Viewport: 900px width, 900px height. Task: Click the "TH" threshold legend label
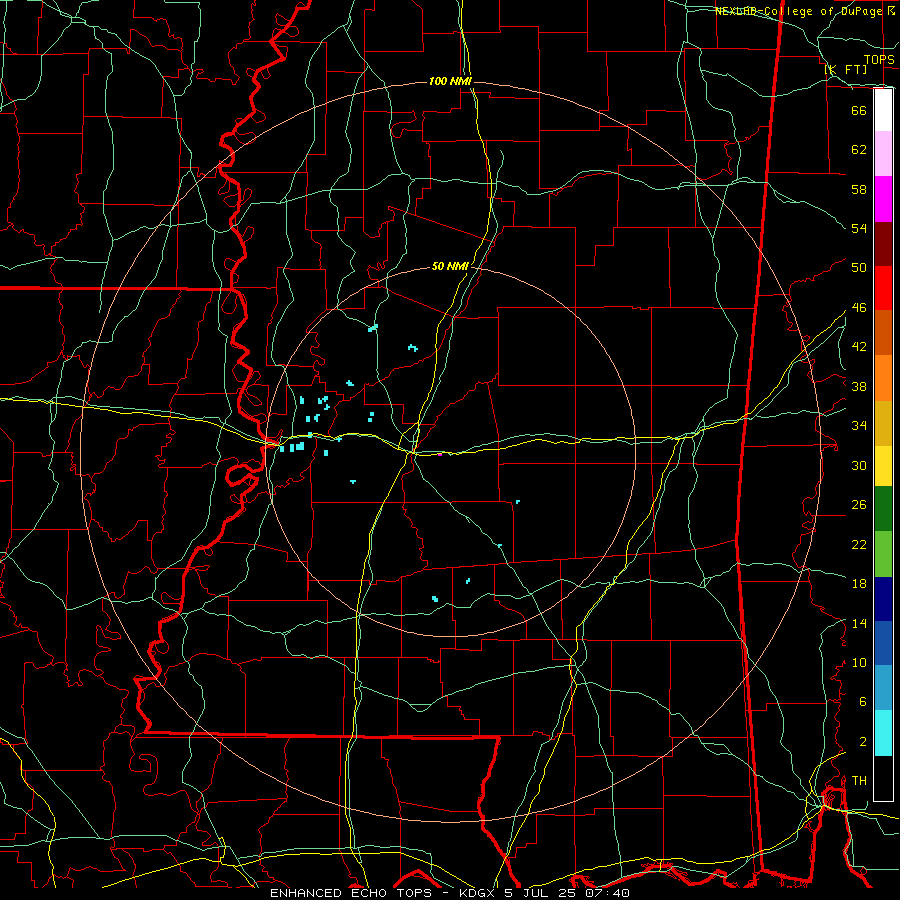point(859,781)
